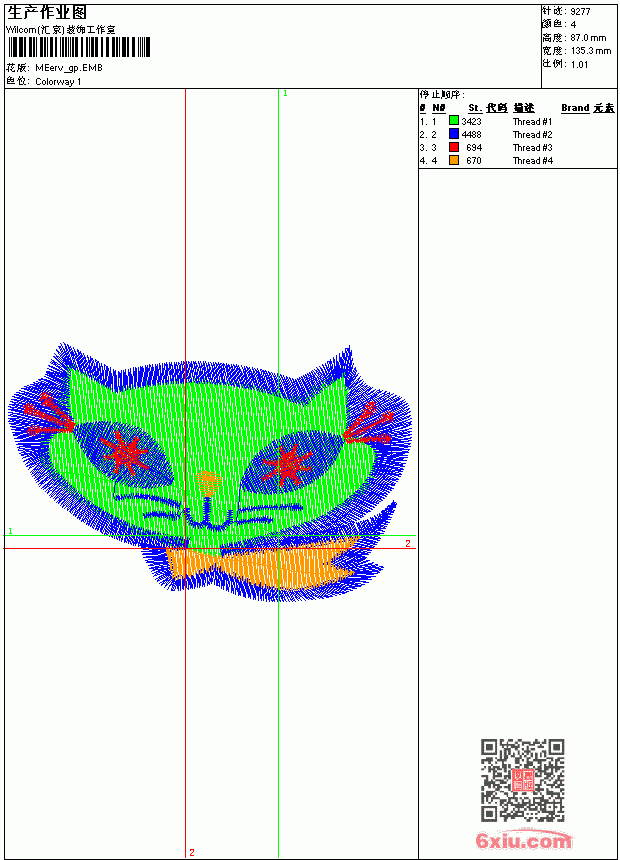This screenshot has height=860, width=620.
Task: Select the Thread #4 description text
Action: pos(532,161)
